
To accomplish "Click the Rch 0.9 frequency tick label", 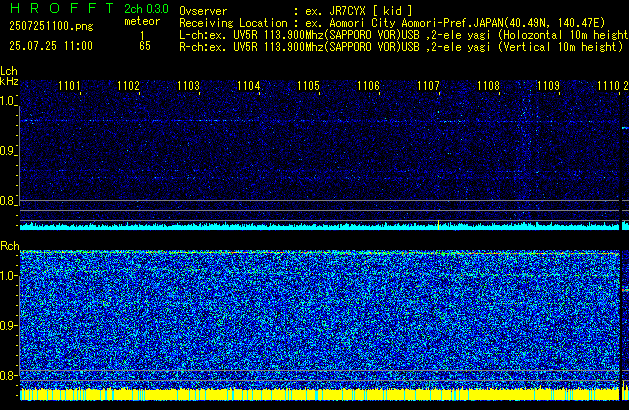I will 8,325.
